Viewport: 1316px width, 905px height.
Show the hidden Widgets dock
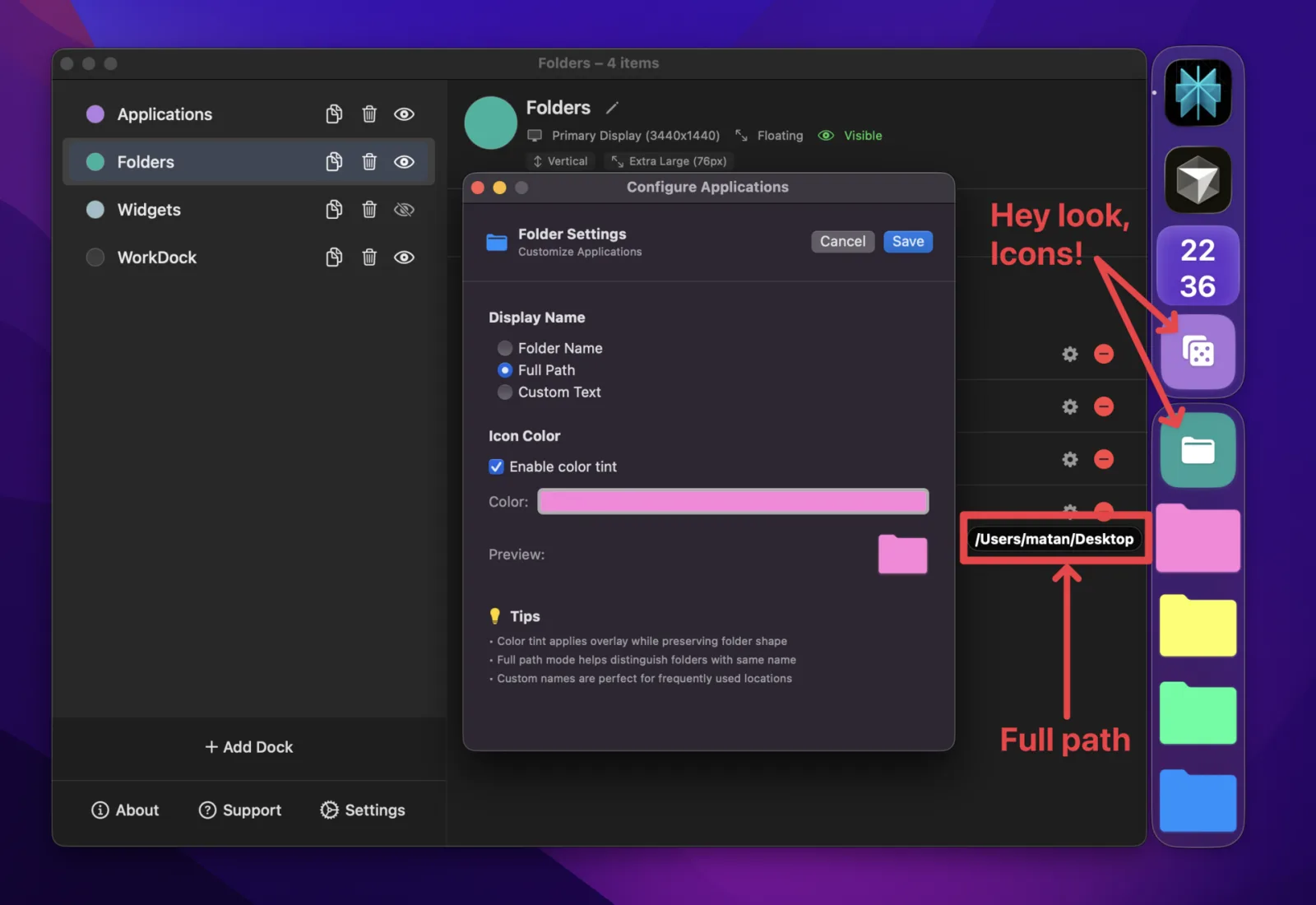coord(404,210)
